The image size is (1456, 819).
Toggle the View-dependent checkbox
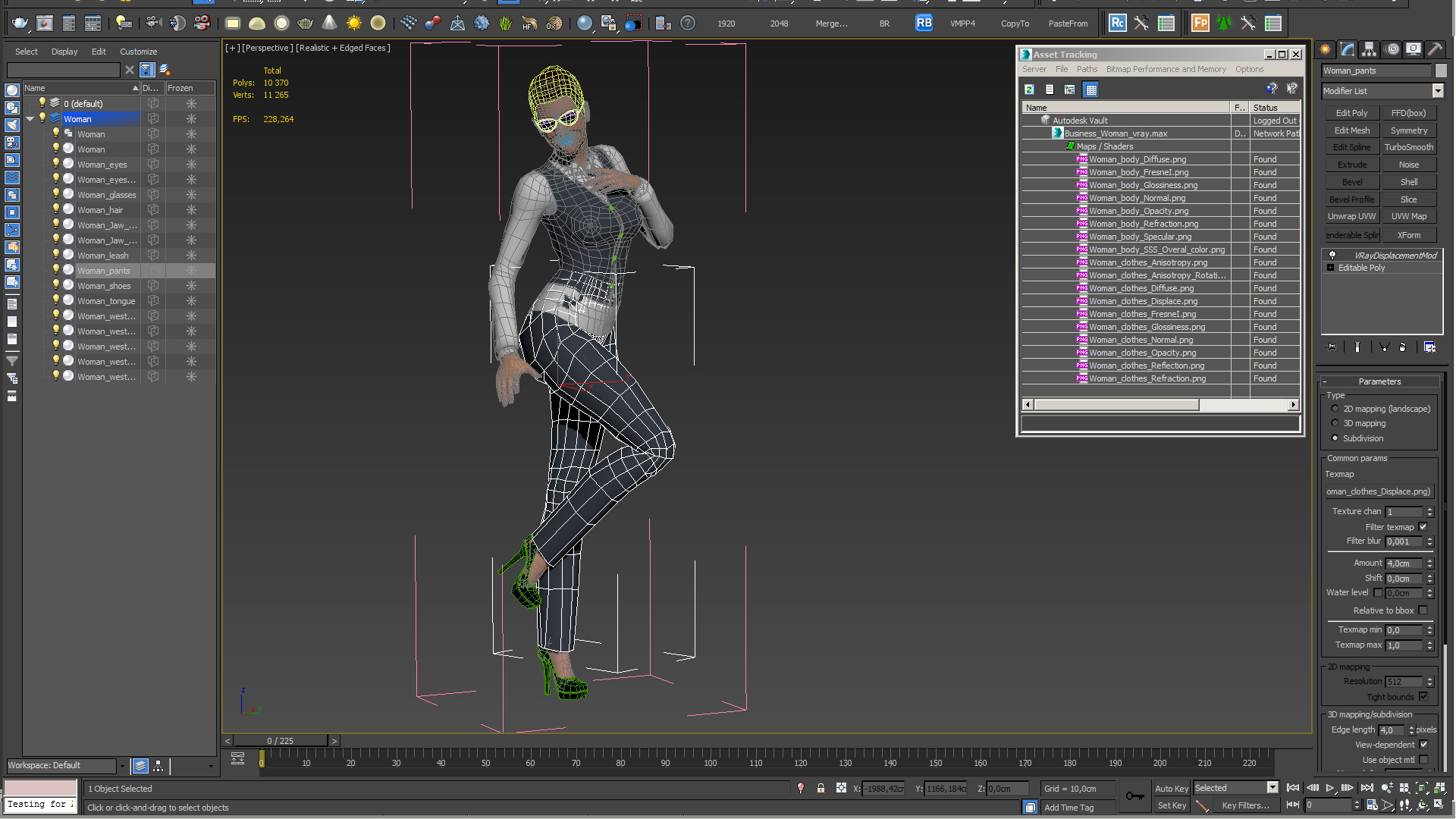(x=1423, y=745)
